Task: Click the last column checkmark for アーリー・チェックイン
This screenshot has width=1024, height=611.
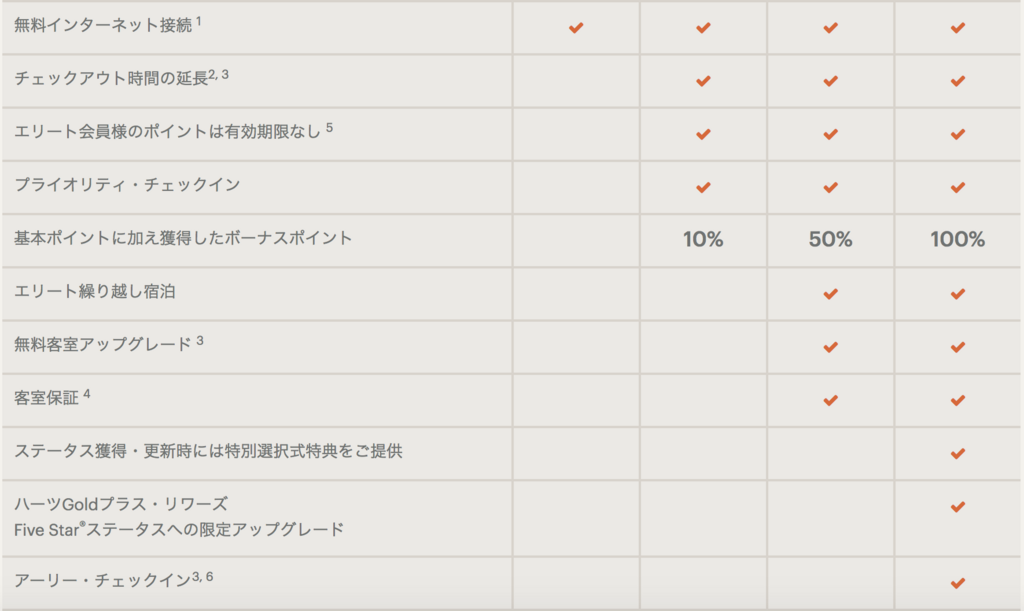Action: 957,583
